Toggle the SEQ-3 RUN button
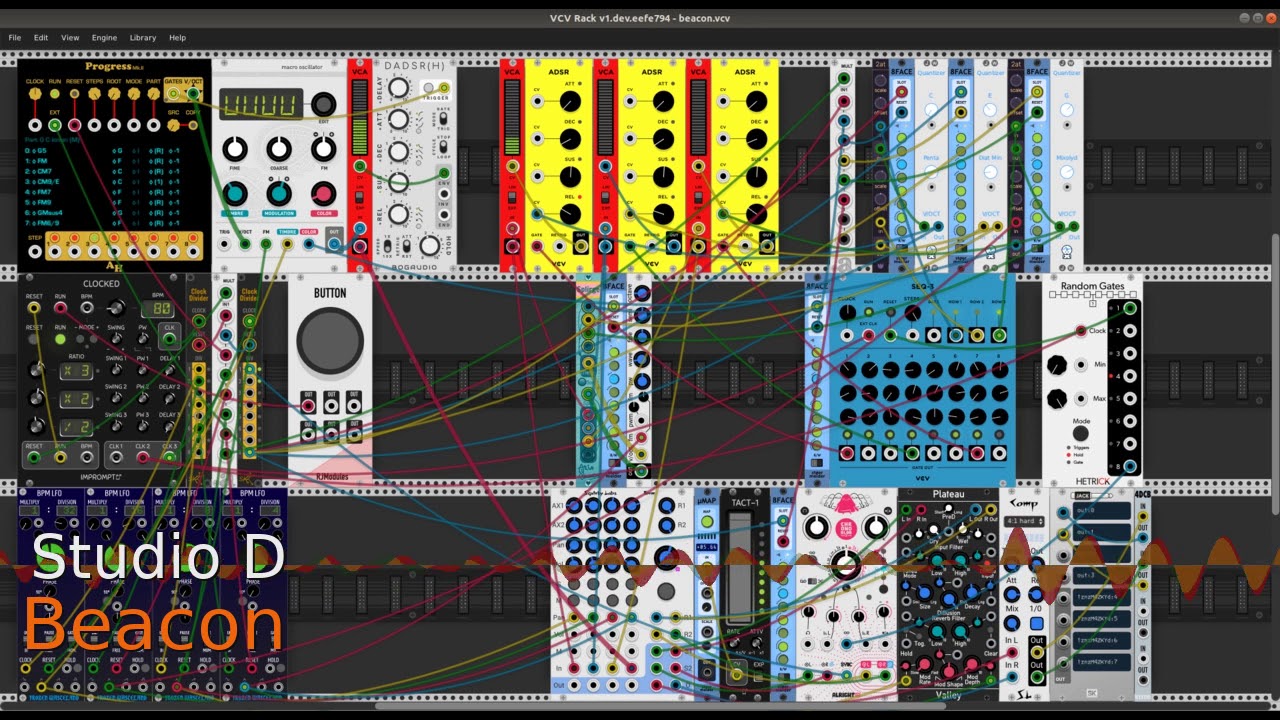Image resolution: width=1280 pixels, height=720 pixels. tap(868, 312)
